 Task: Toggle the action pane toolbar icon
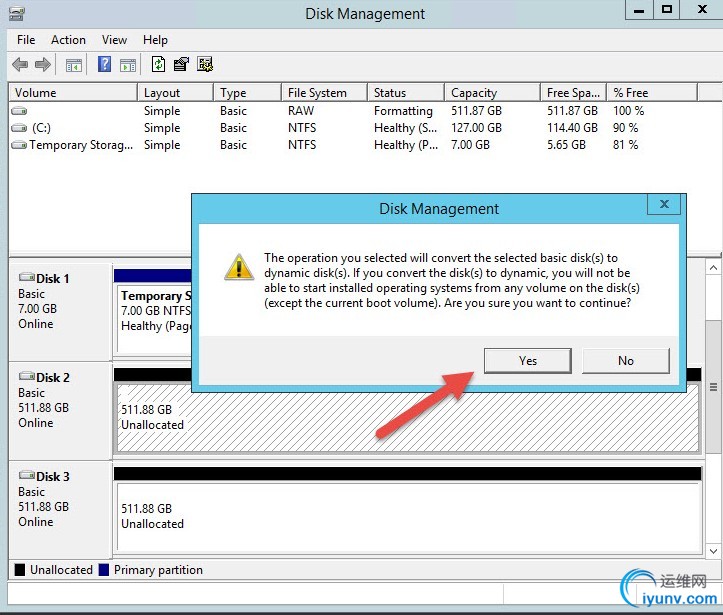pos(128,65)
